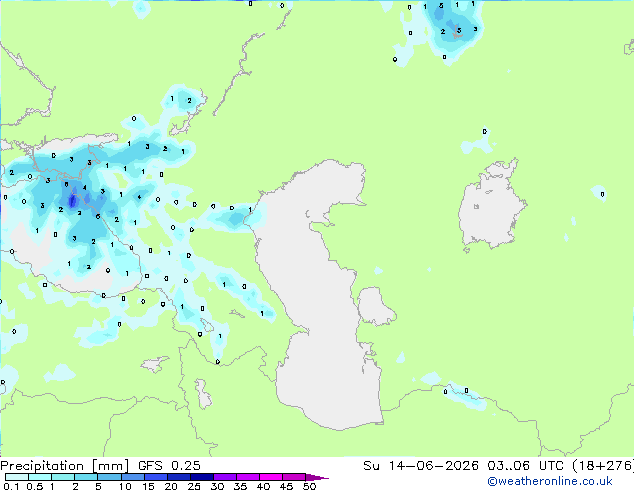
Task: Select the 5–10 mm blue legend swatch
Action: [109, 477]
